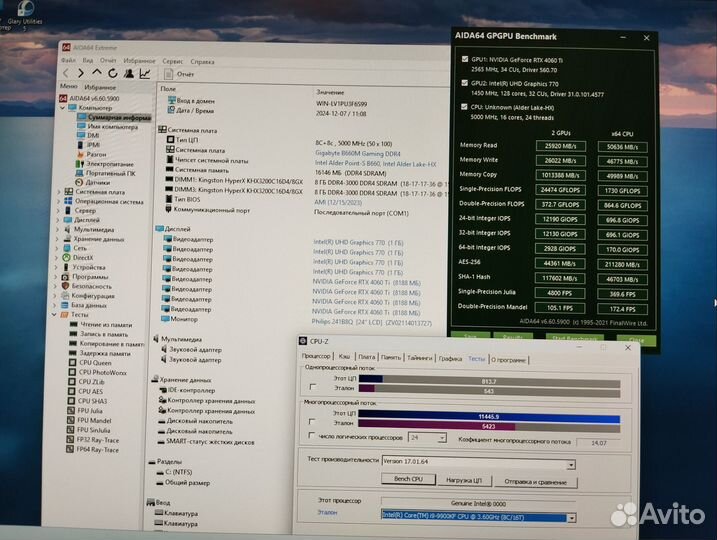Click the Отправка и сравнение button
The height and width of the screenshot is (540, 717).
coord(535,482)
